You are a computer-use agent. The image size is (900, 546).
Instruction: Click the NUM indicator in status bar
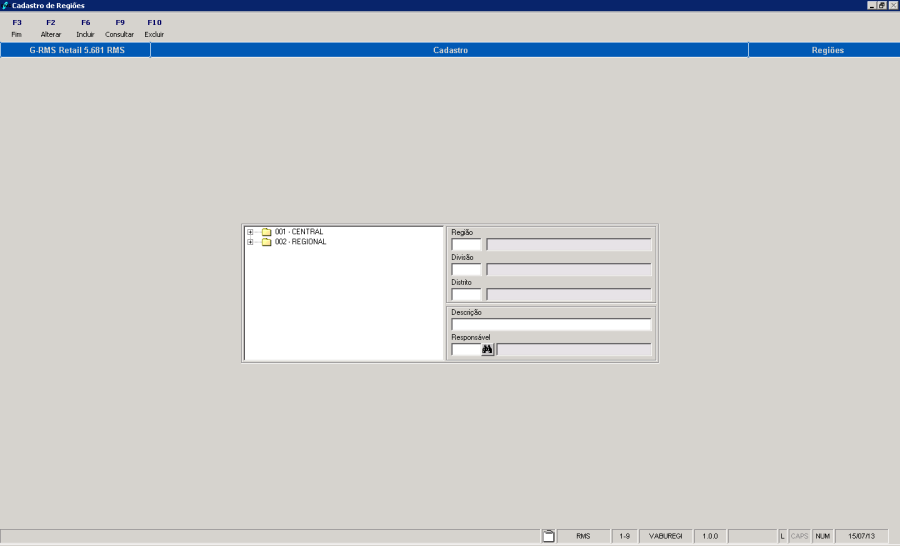[823, 536]
